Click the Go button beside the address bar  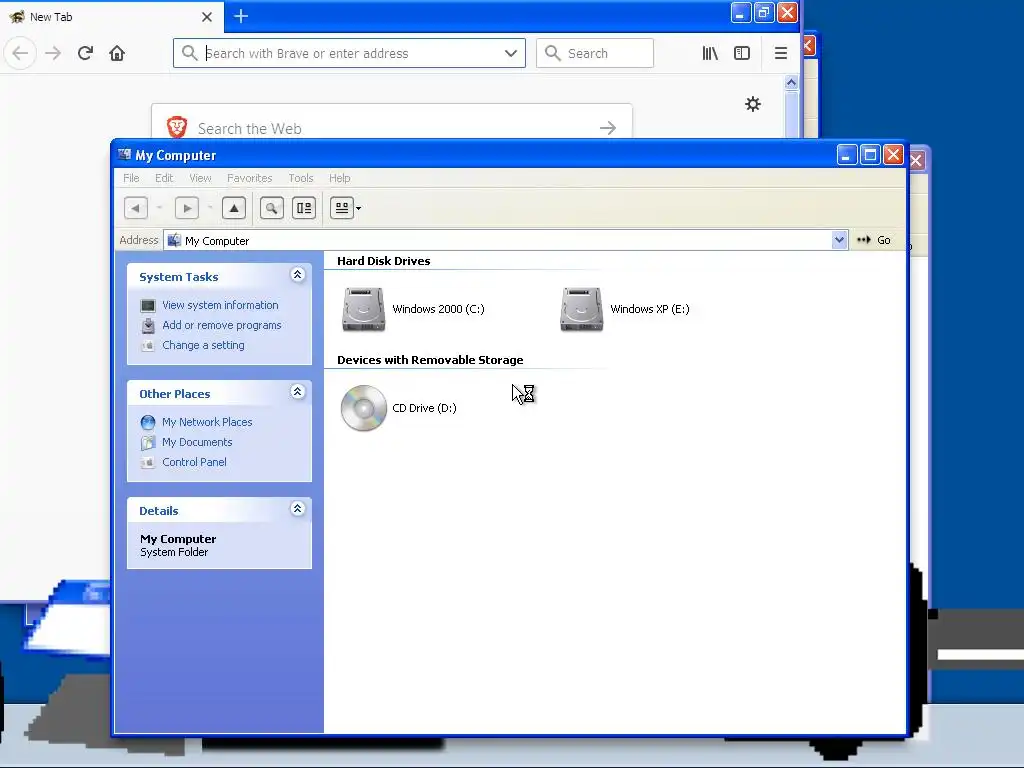point(874,240)
